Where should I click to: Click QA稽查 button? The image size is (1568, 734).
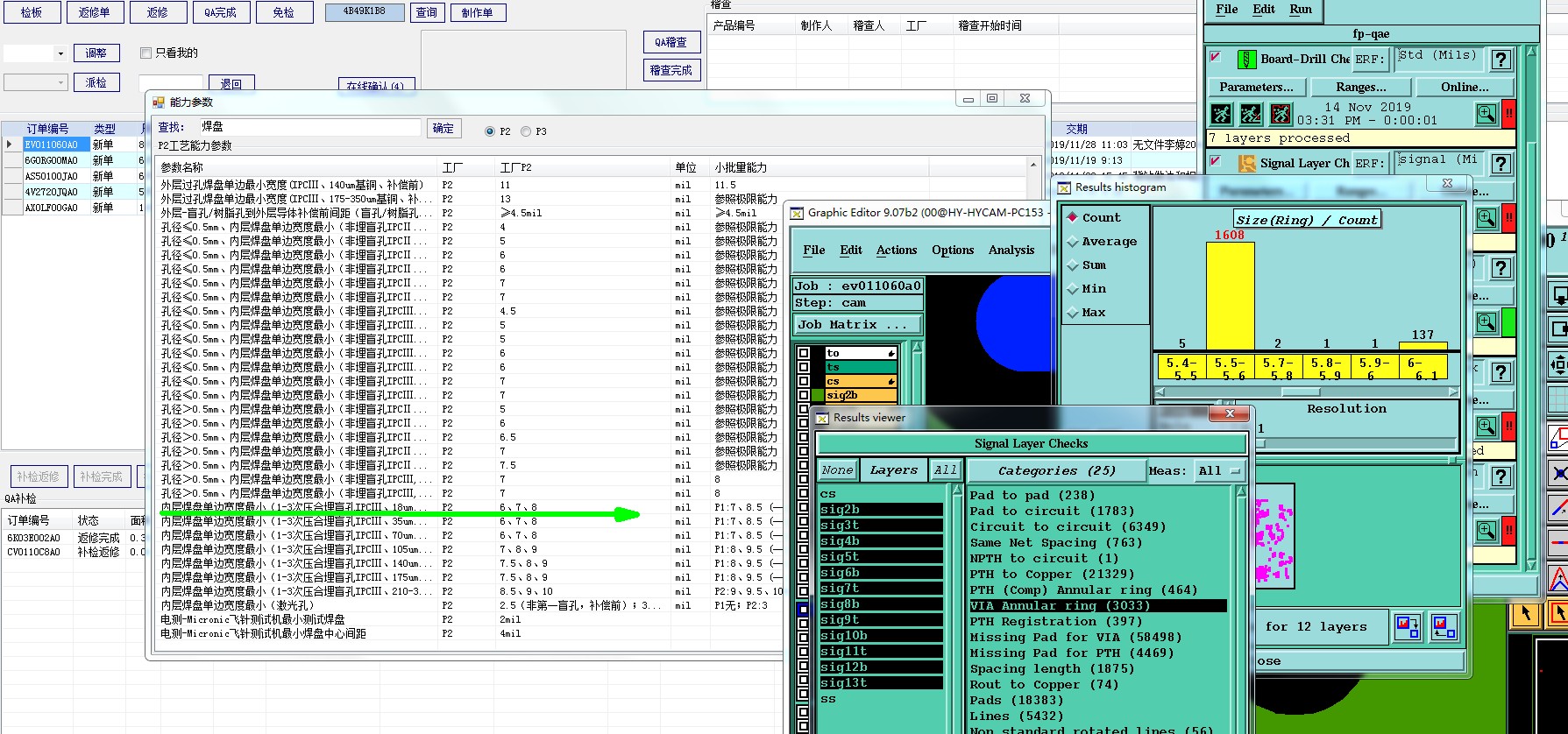[x=671, y=42]
